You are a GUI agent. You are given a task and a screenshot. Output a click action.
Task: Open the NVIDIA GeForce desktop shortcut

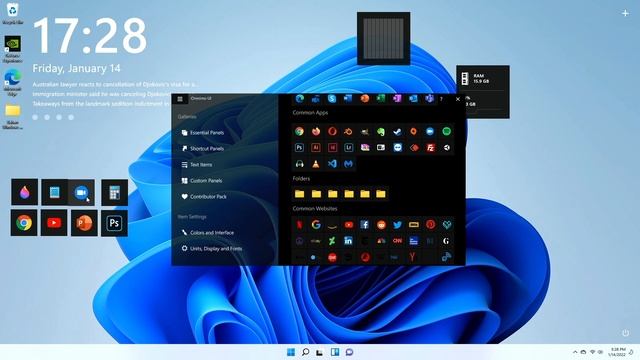(x=13, y=49)
